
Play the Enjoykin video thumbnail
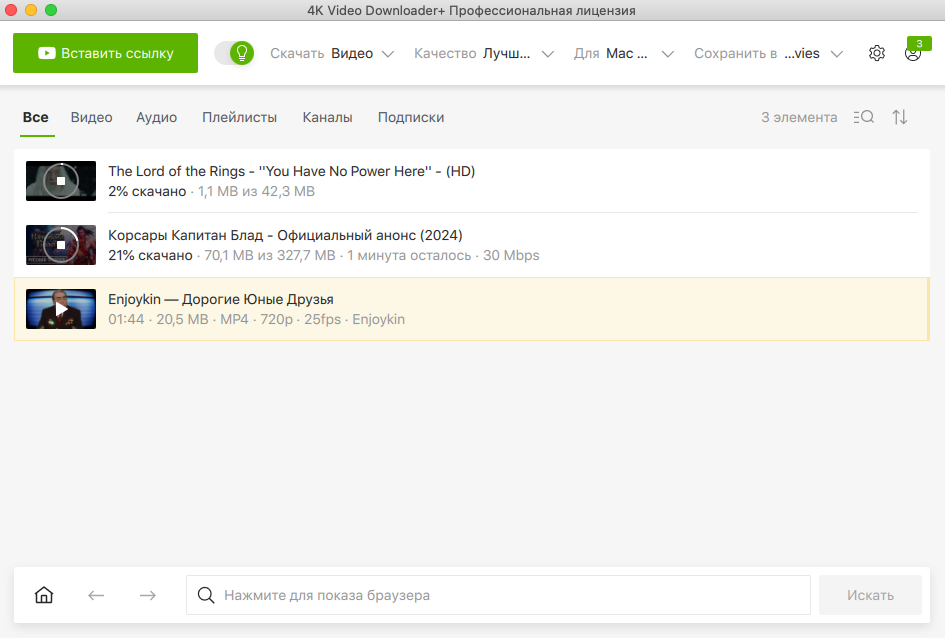tap(61, 310)
